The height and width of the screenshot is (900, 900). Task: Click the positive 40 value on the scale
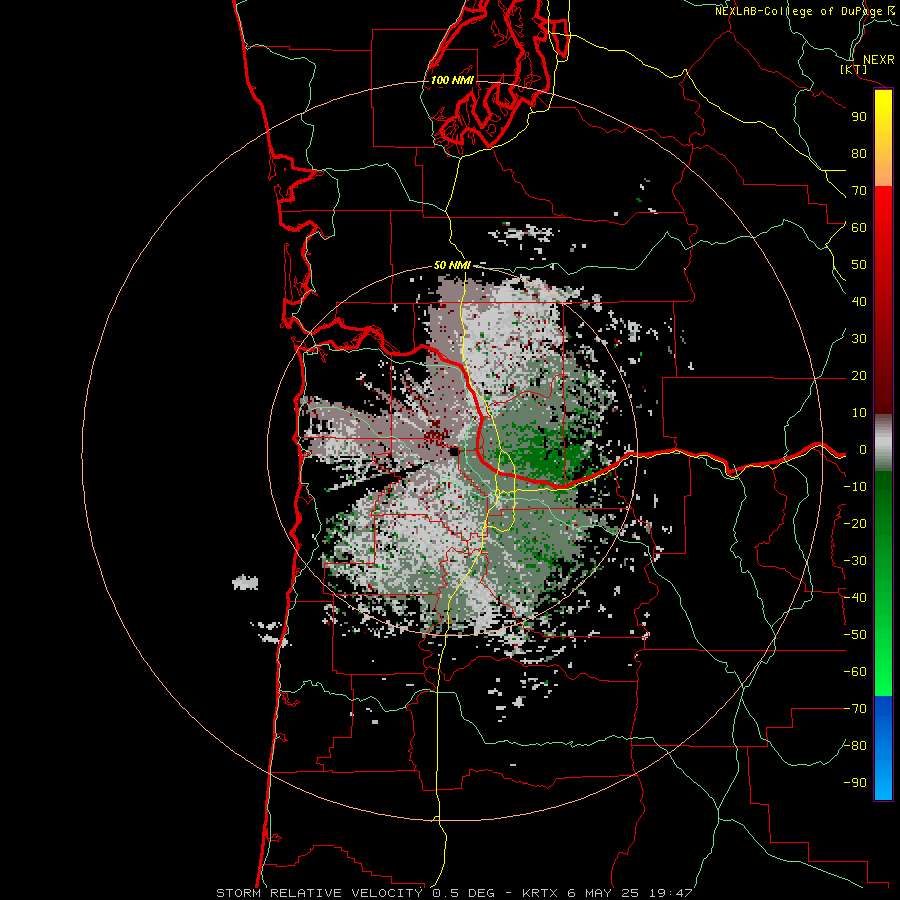pos(859,302)
